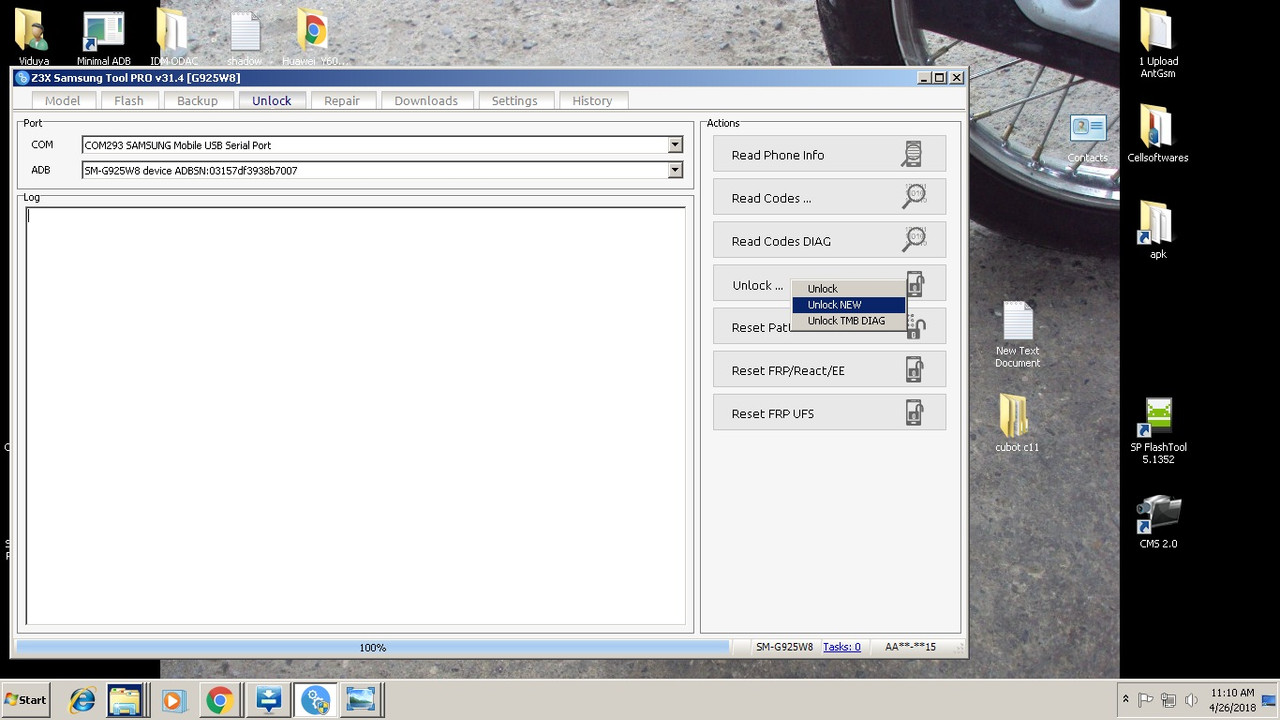Image resolution: width=1280 pixels, height=720 pixels.
Task: Open Internet Explorer from the taskbar
Action: (81, 700)
